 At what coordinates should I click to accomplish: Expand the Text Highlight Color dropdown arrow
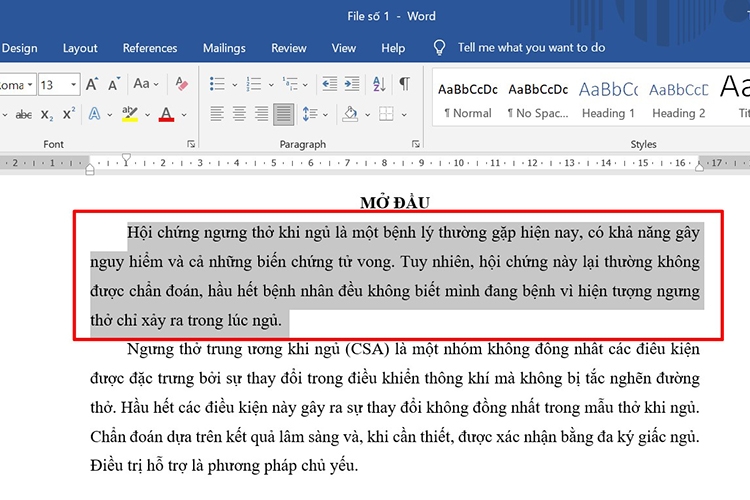click(147, 114)
